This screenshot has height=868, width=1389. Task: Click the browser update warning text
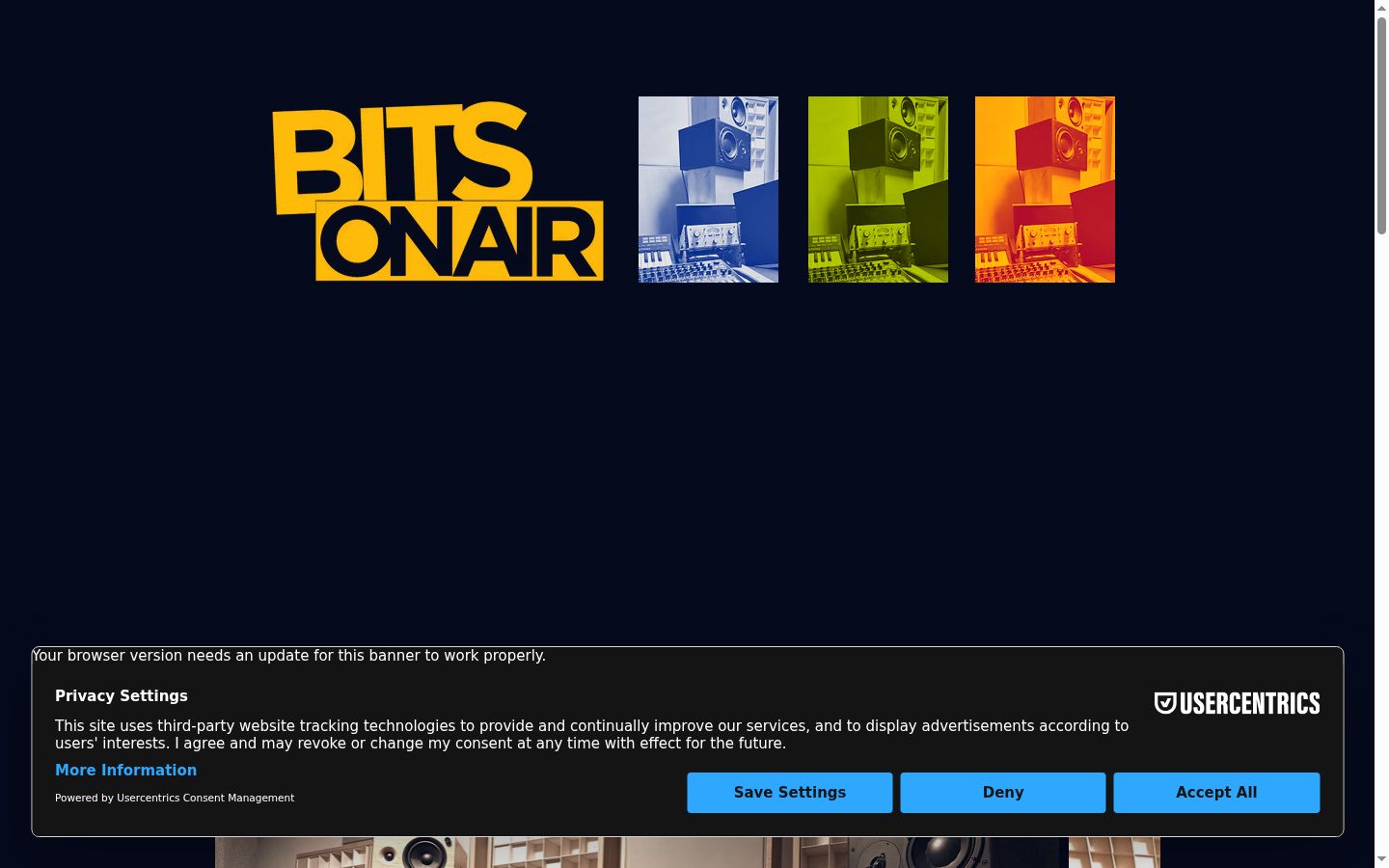click(289, 656)
